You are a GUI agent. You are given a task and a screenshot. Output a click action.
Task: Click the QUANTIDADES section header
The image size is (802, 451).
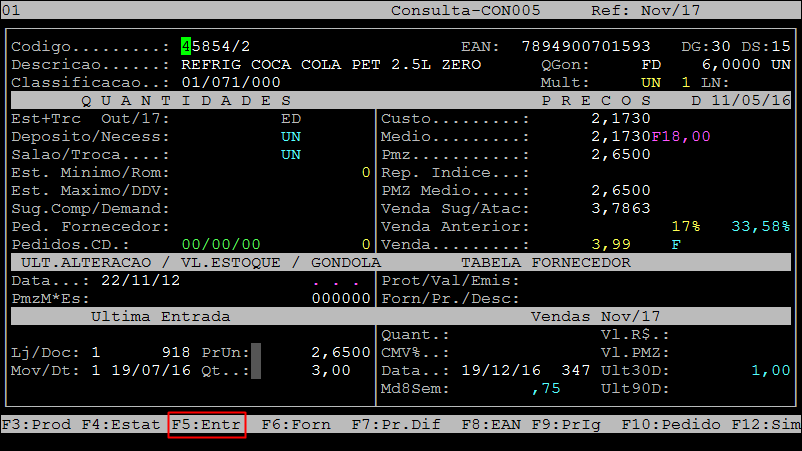(186, 101)
